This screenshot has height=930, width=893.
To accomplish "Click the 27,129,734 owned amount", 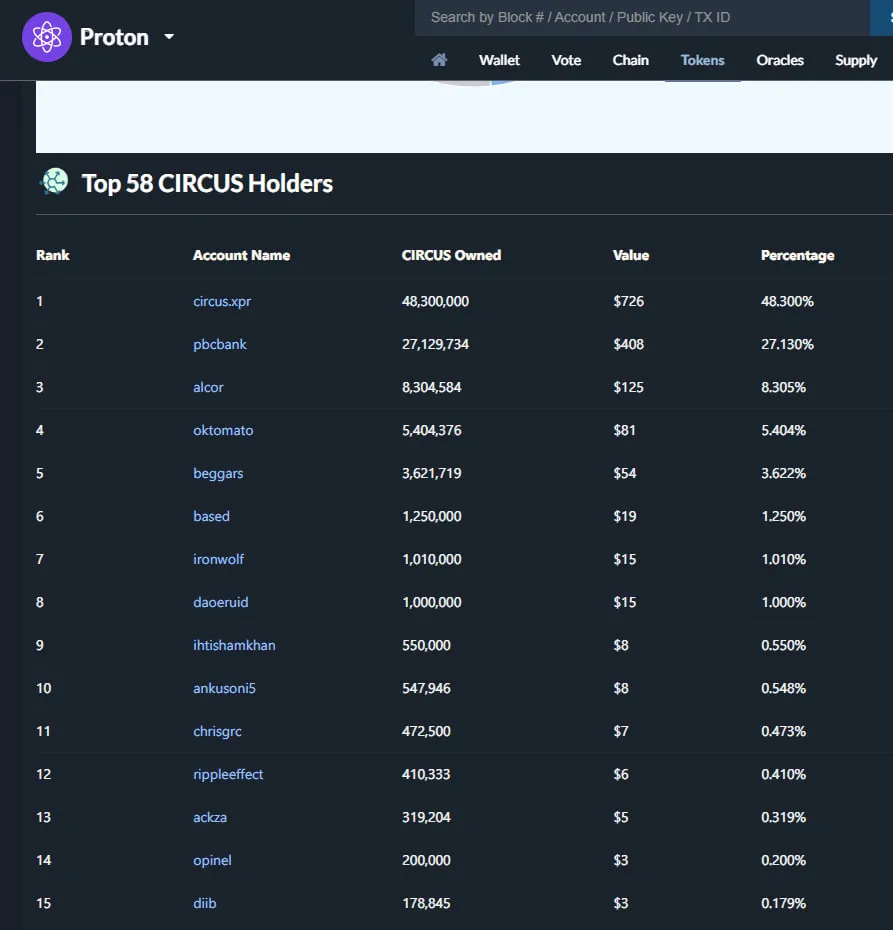I will pos(435,345).
